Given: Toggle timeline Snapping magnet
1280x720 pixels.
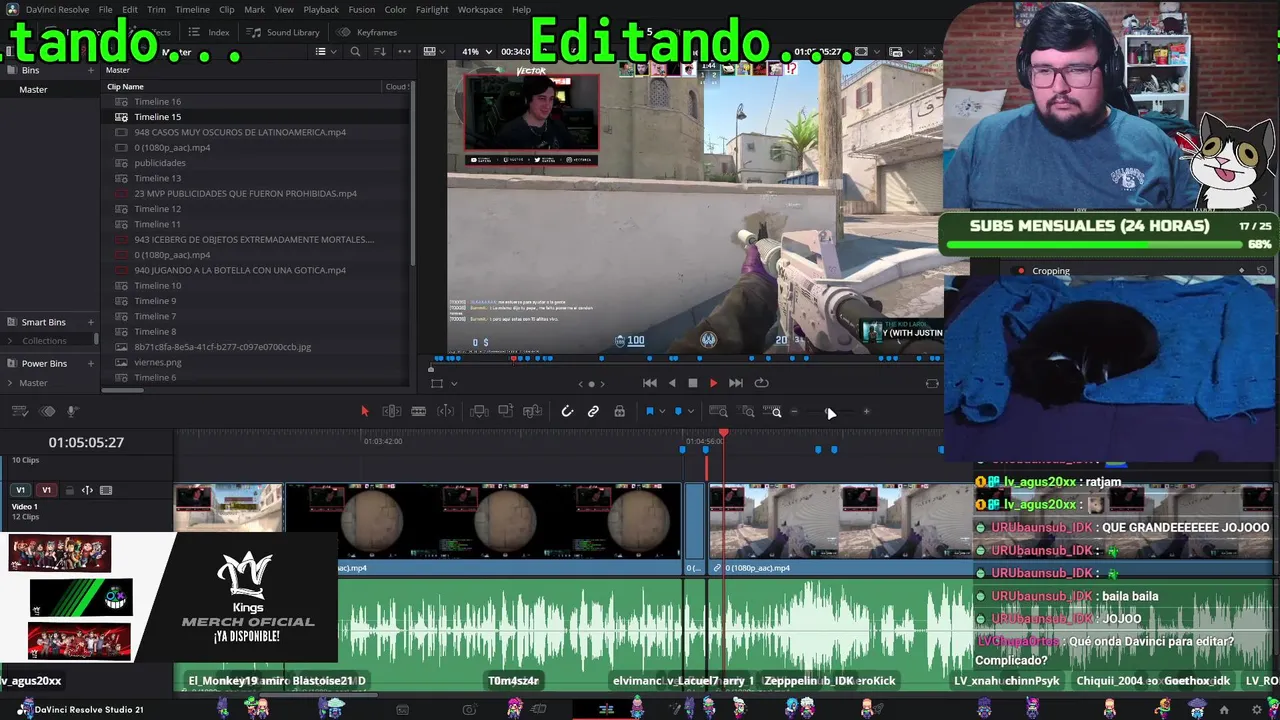Looking at the screenshot, I should pos(567,411).
